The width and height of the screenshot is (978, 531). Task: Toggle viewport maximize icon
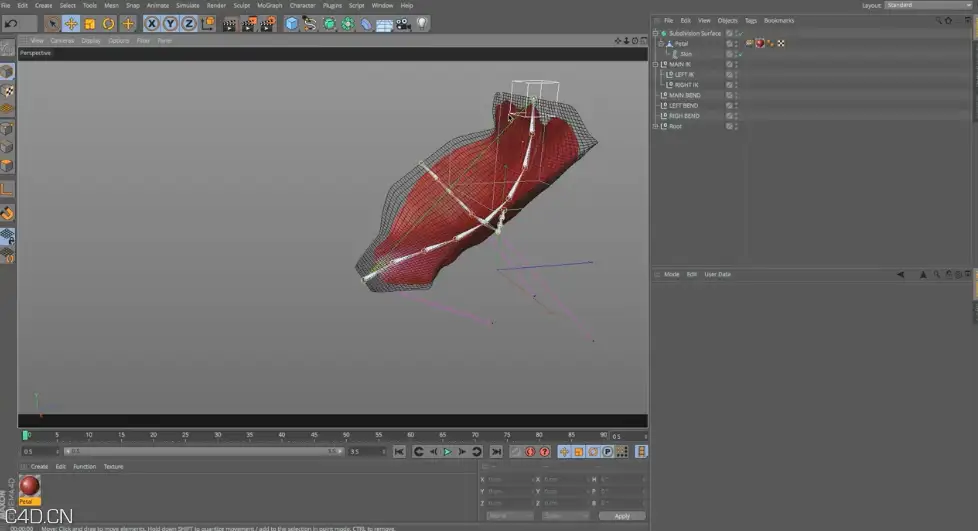click(644, 41)
